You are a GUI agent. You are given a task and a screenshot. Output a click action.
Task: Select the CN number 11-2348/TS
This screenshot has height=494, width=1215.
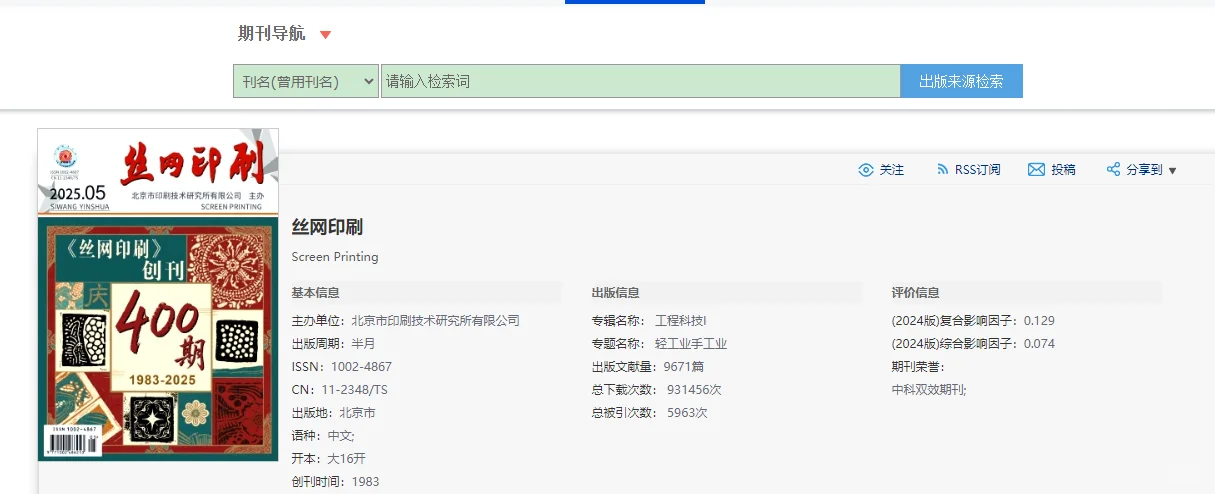tap(356, 390)
